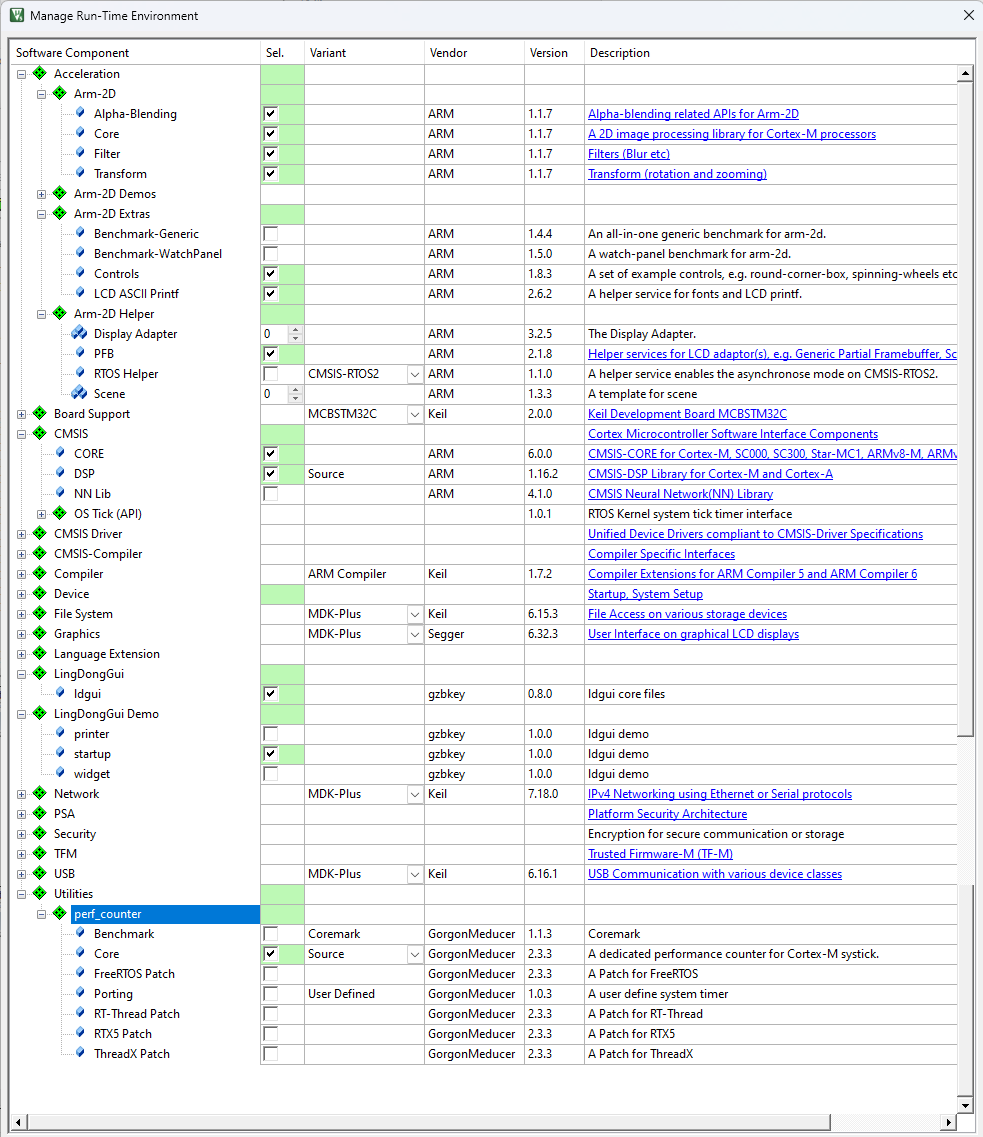
Task: Click the green diamond icon beside CMSIS Driver
Action: 40,533
